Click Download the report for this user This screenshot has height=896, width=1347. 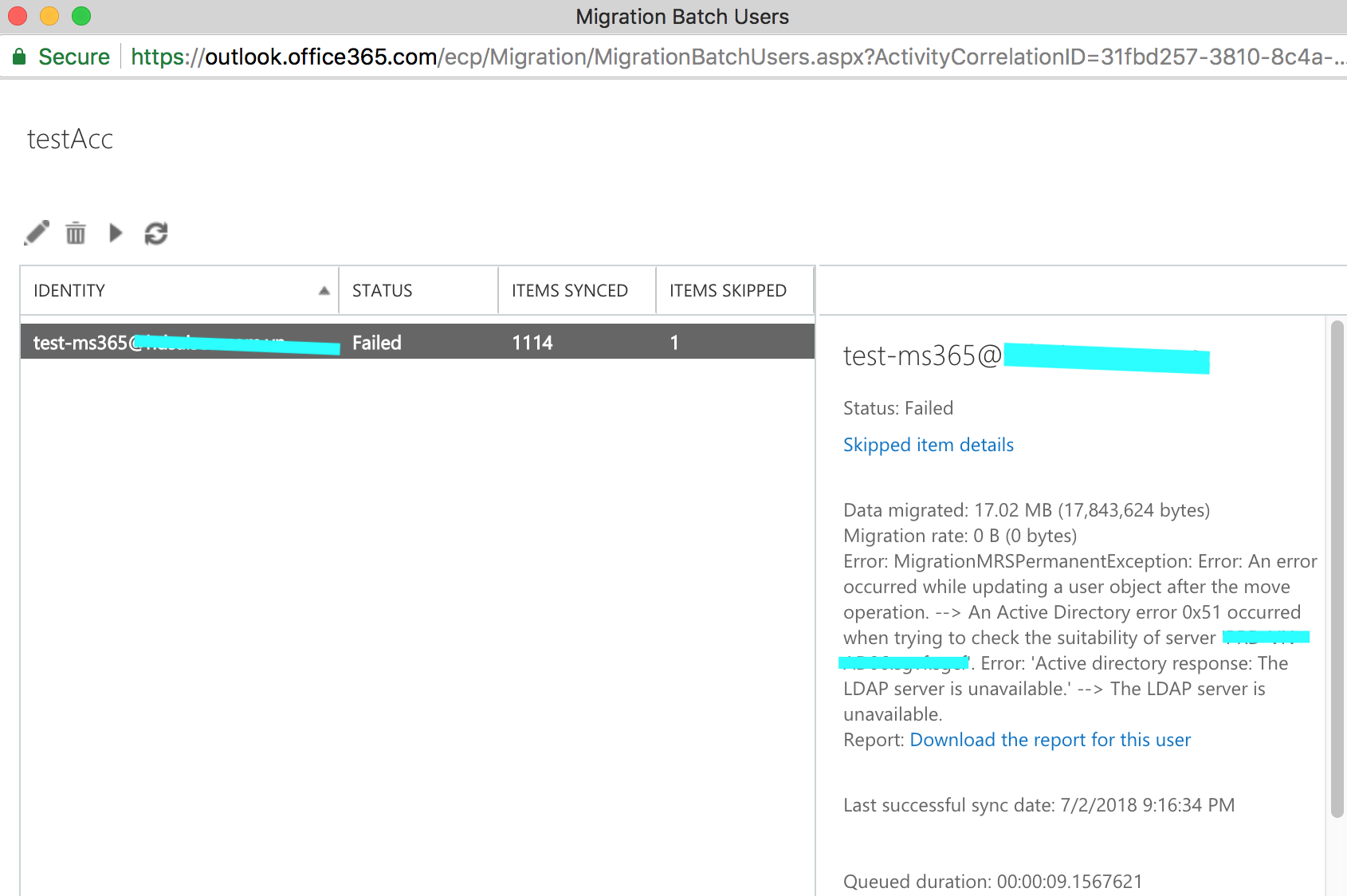(x=1050, y=740)
